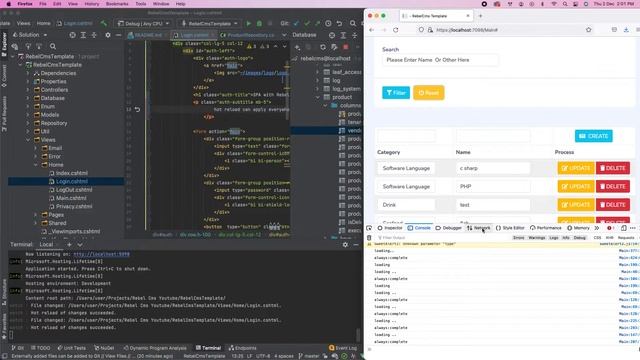Toggle the Logs filter in the console

pos(553,238)
